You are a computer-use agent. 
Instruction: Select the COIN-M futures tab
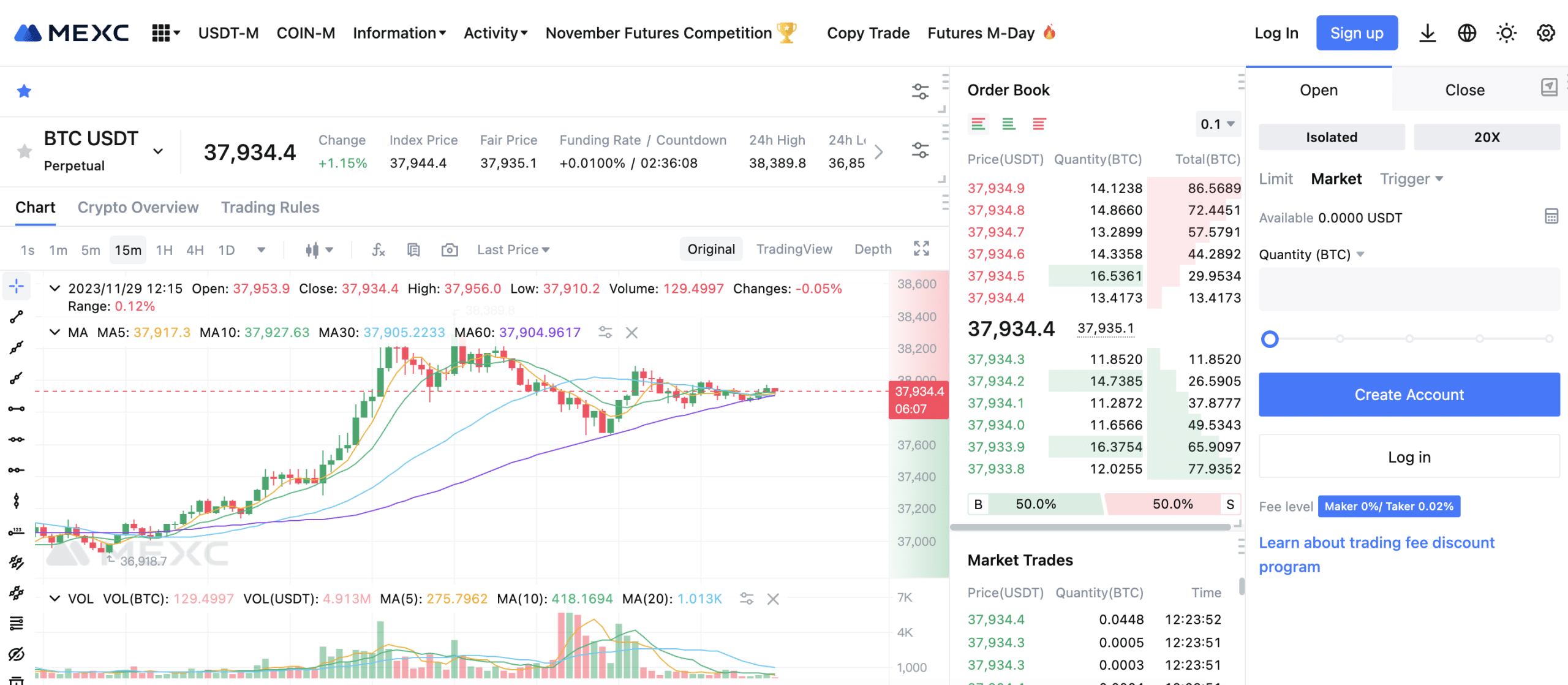pos(305,32)
